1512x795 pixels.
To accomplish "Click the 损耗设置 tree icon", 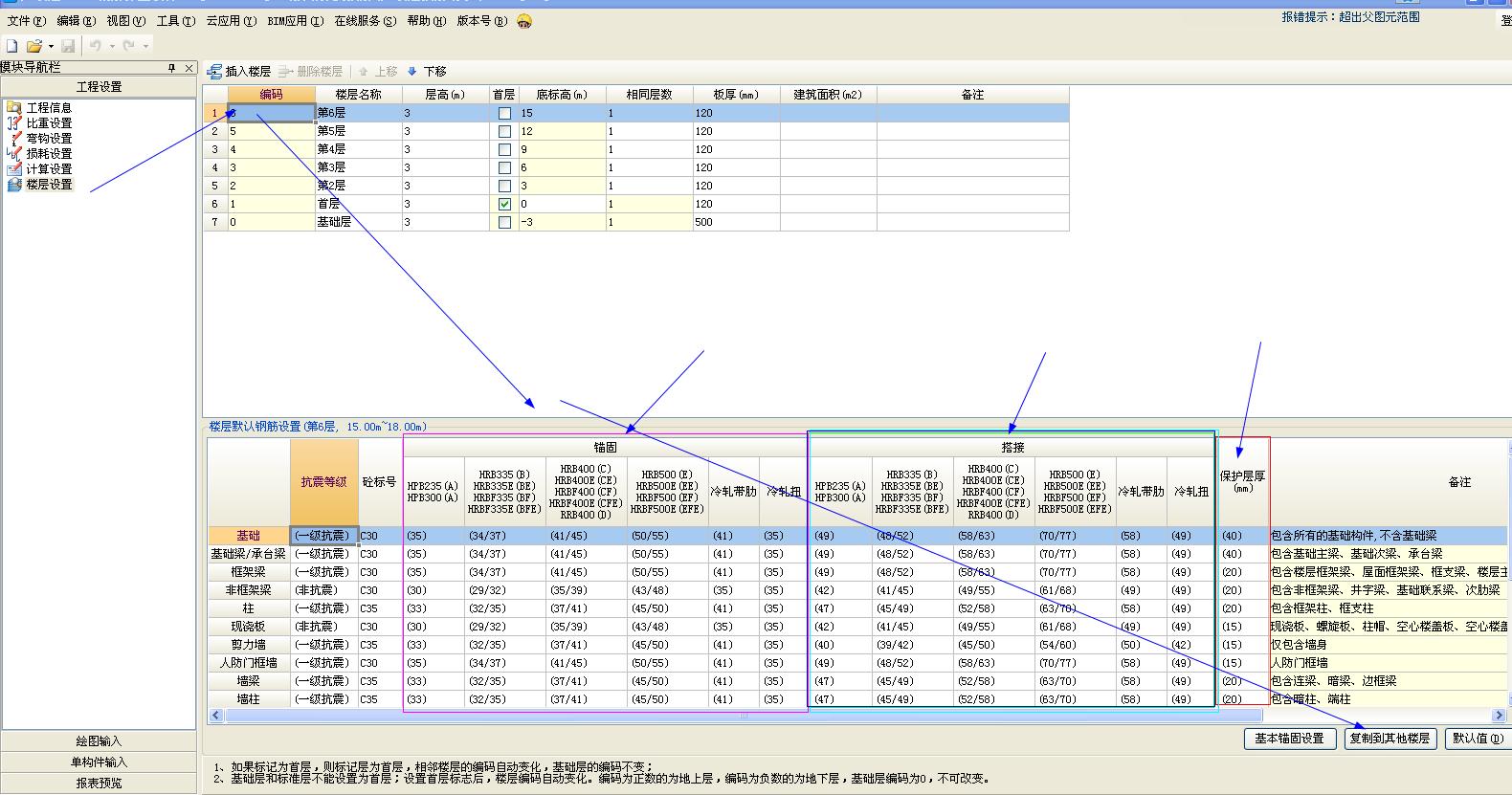I will [14, 154].
